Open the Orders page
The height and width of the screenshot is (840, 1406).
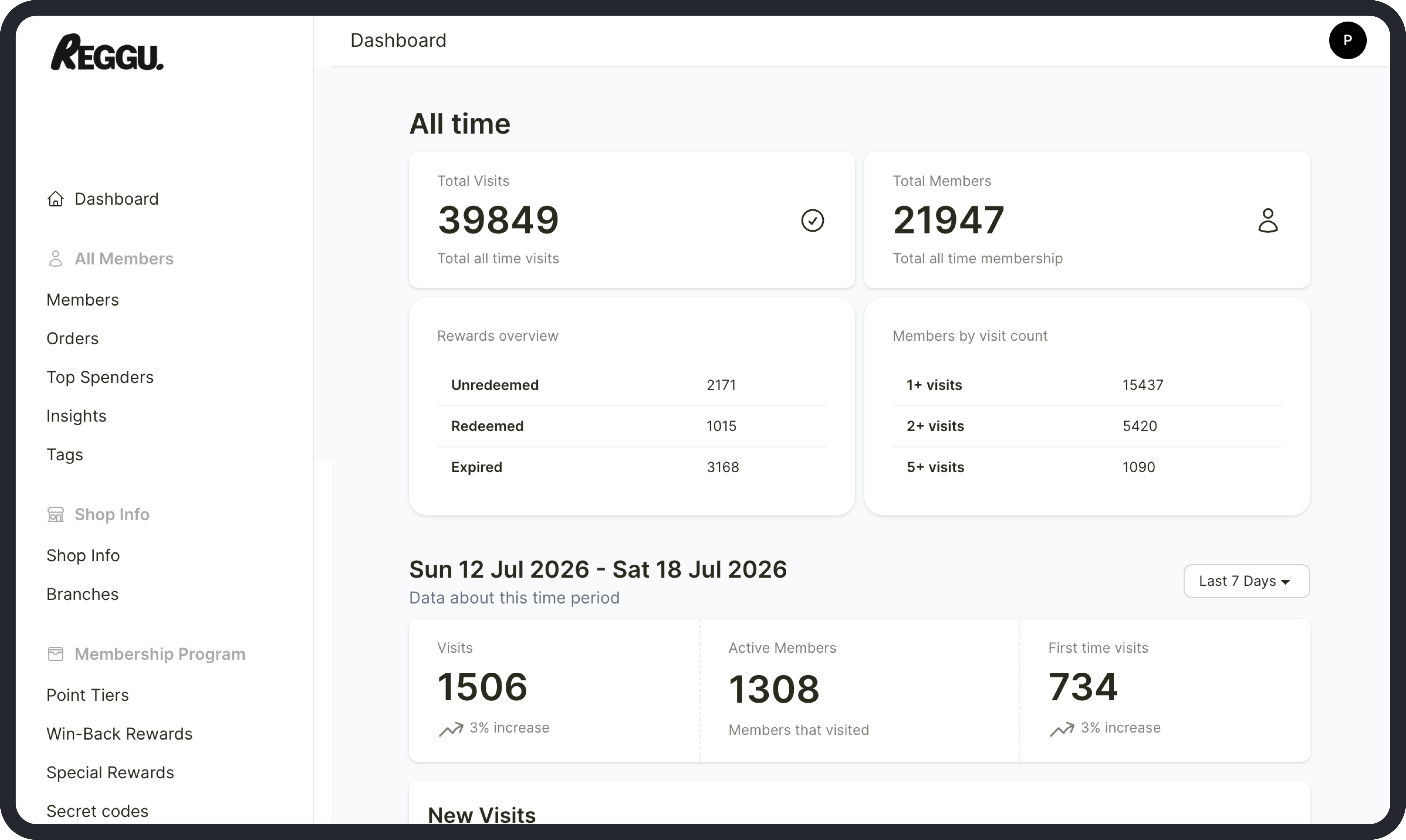pos(72,338)
